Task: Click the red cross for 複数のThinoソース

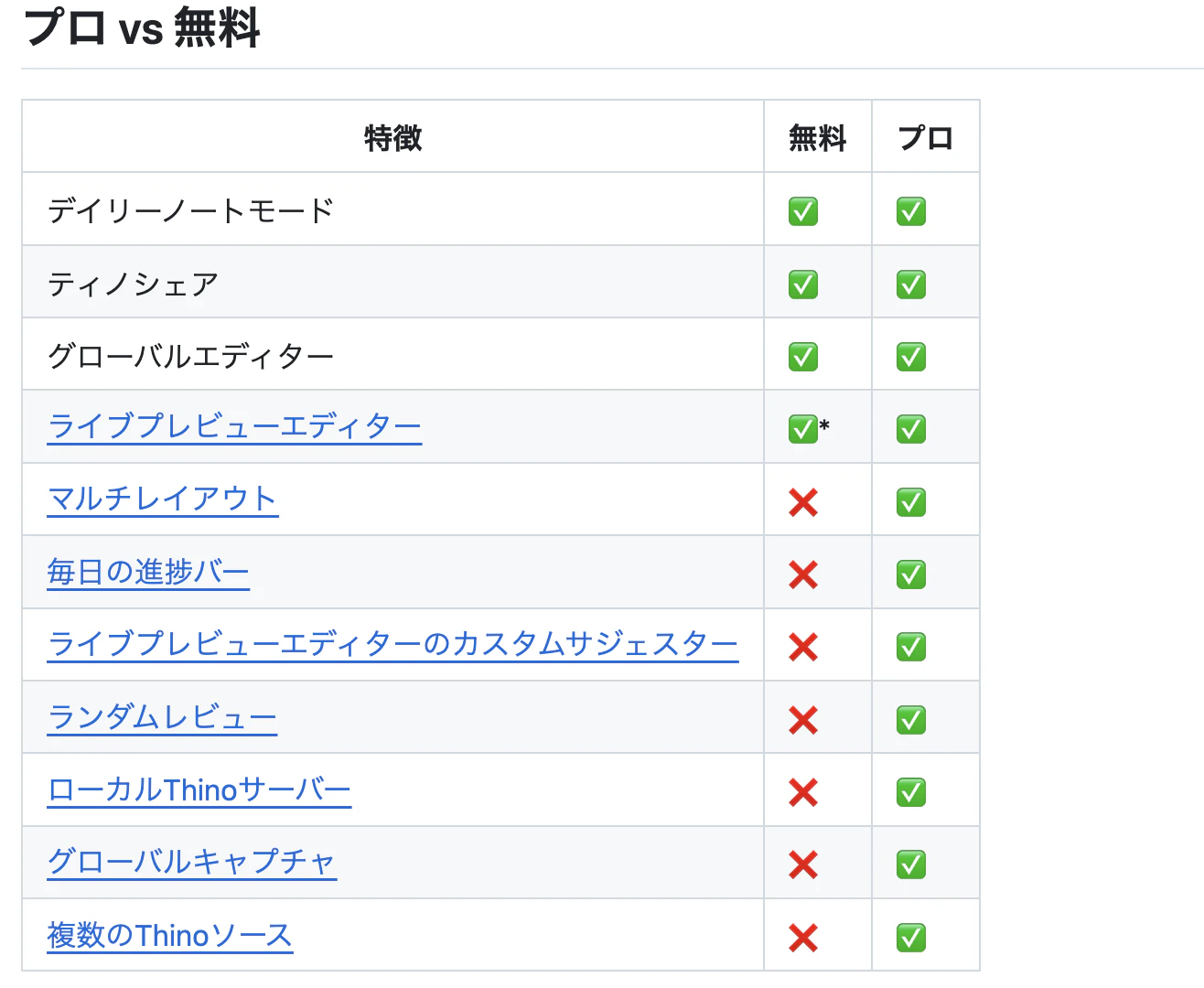Action: (803, 938)
